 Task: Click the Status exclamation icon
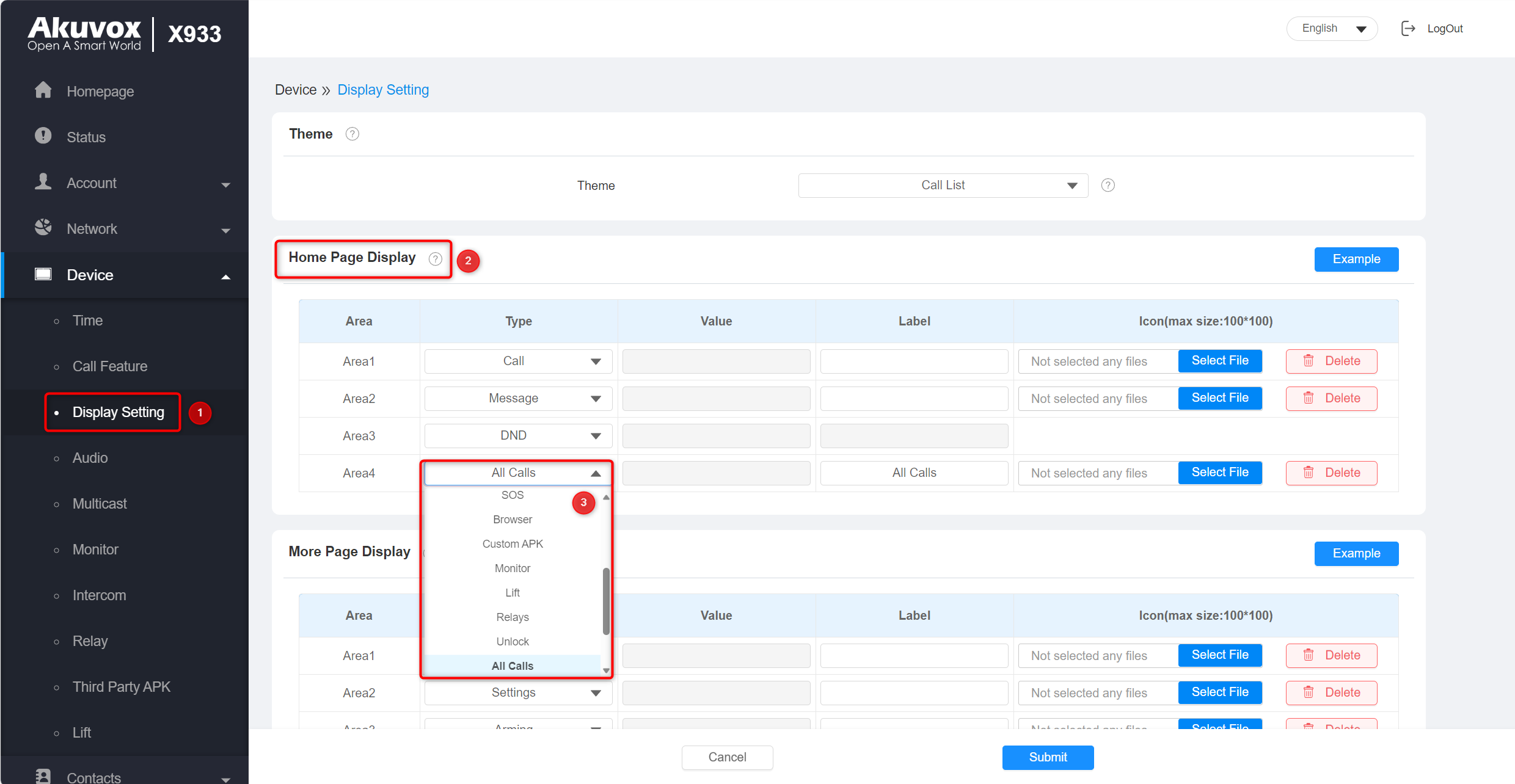43,136
